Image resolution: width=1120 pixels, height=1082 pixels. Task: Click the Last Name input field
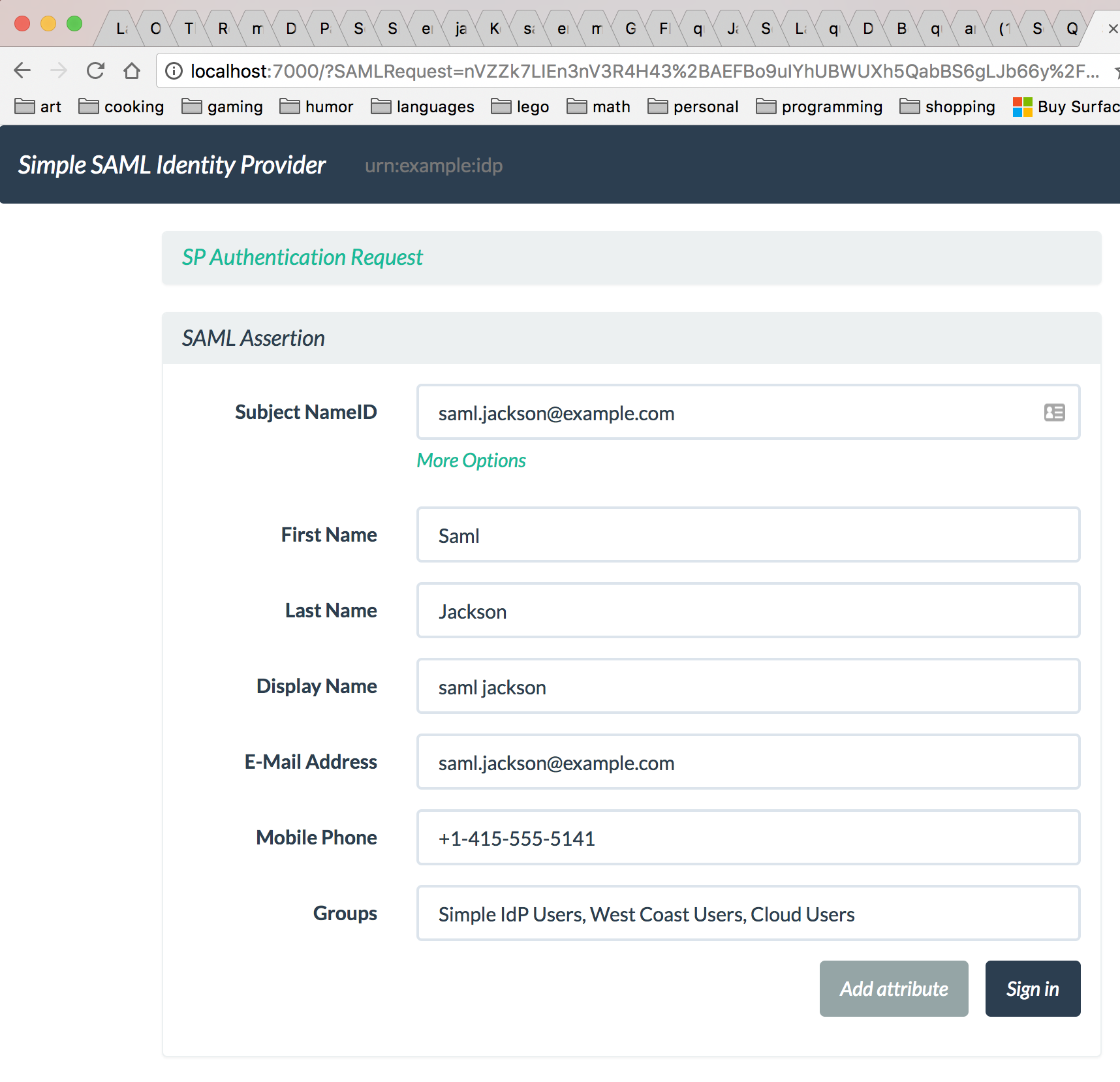tap(749, 610)
